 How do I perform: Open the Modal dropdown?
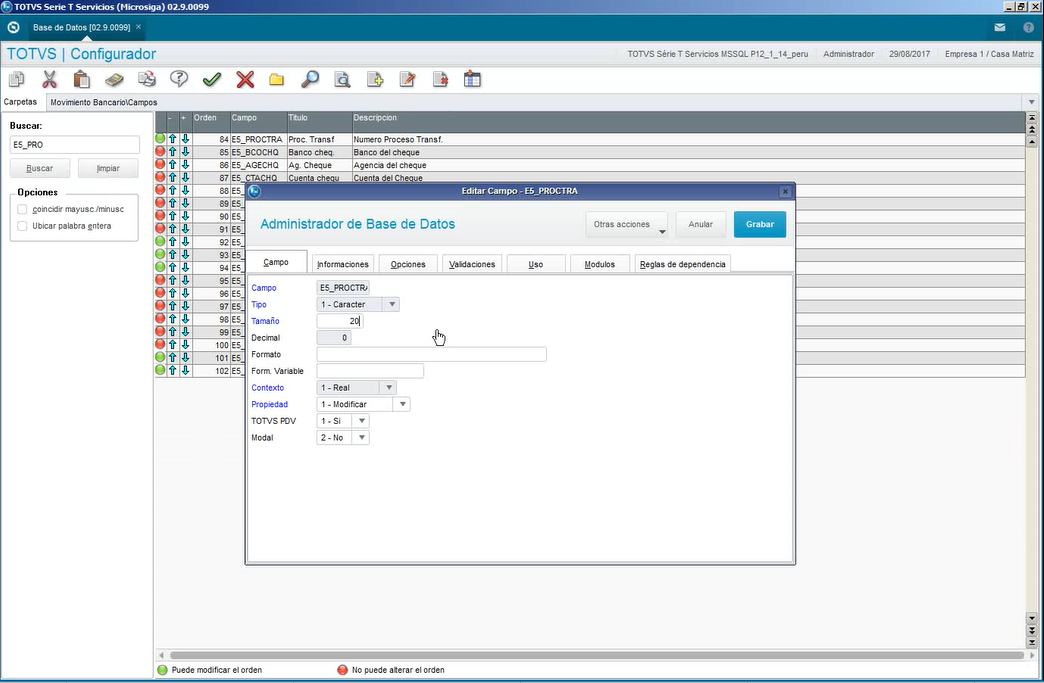pos(362,437)
